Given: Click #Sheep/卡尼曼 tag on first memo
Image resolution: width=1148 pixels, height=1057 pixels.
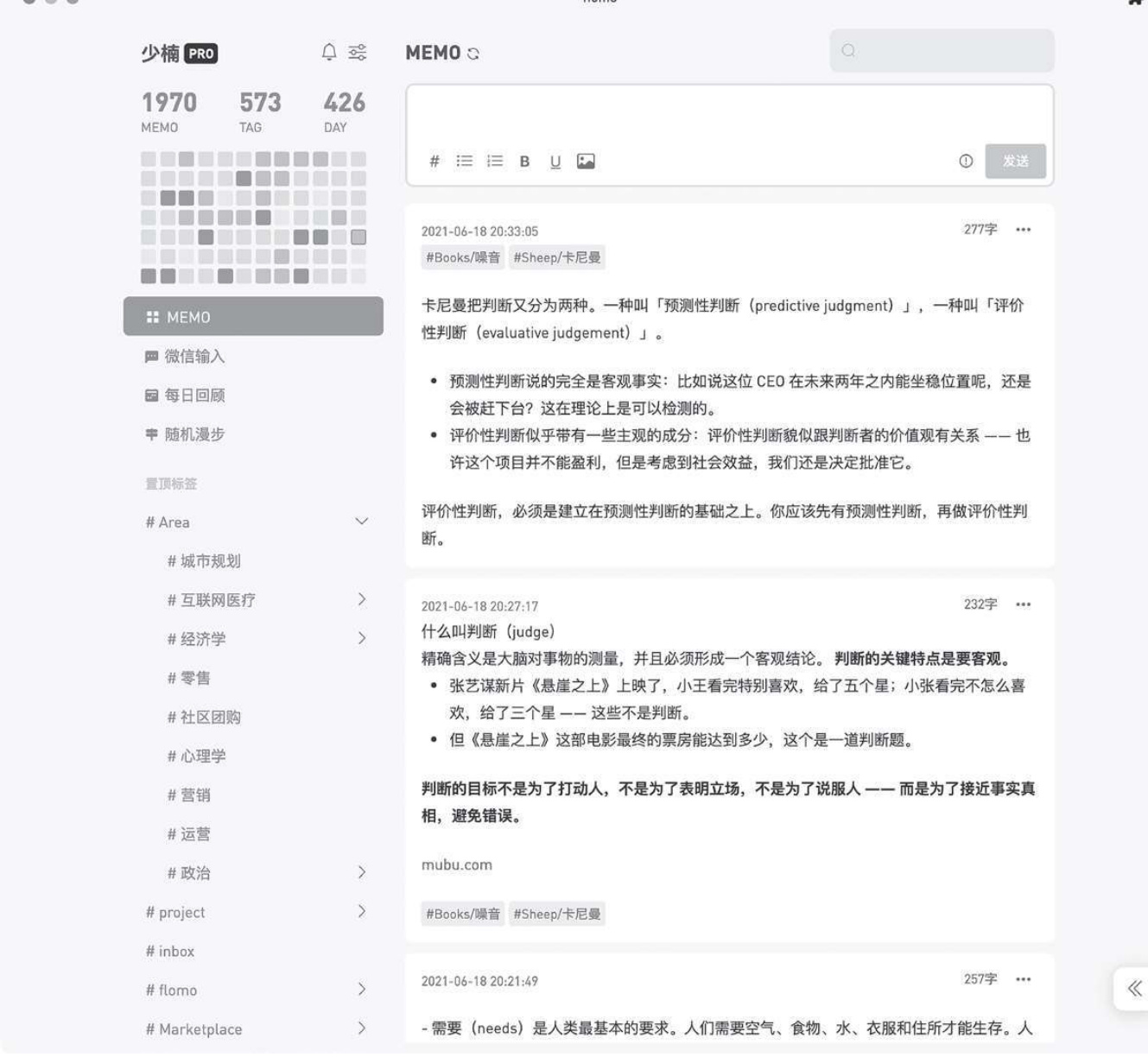Looking at the screenshot, I should point(557,257).
